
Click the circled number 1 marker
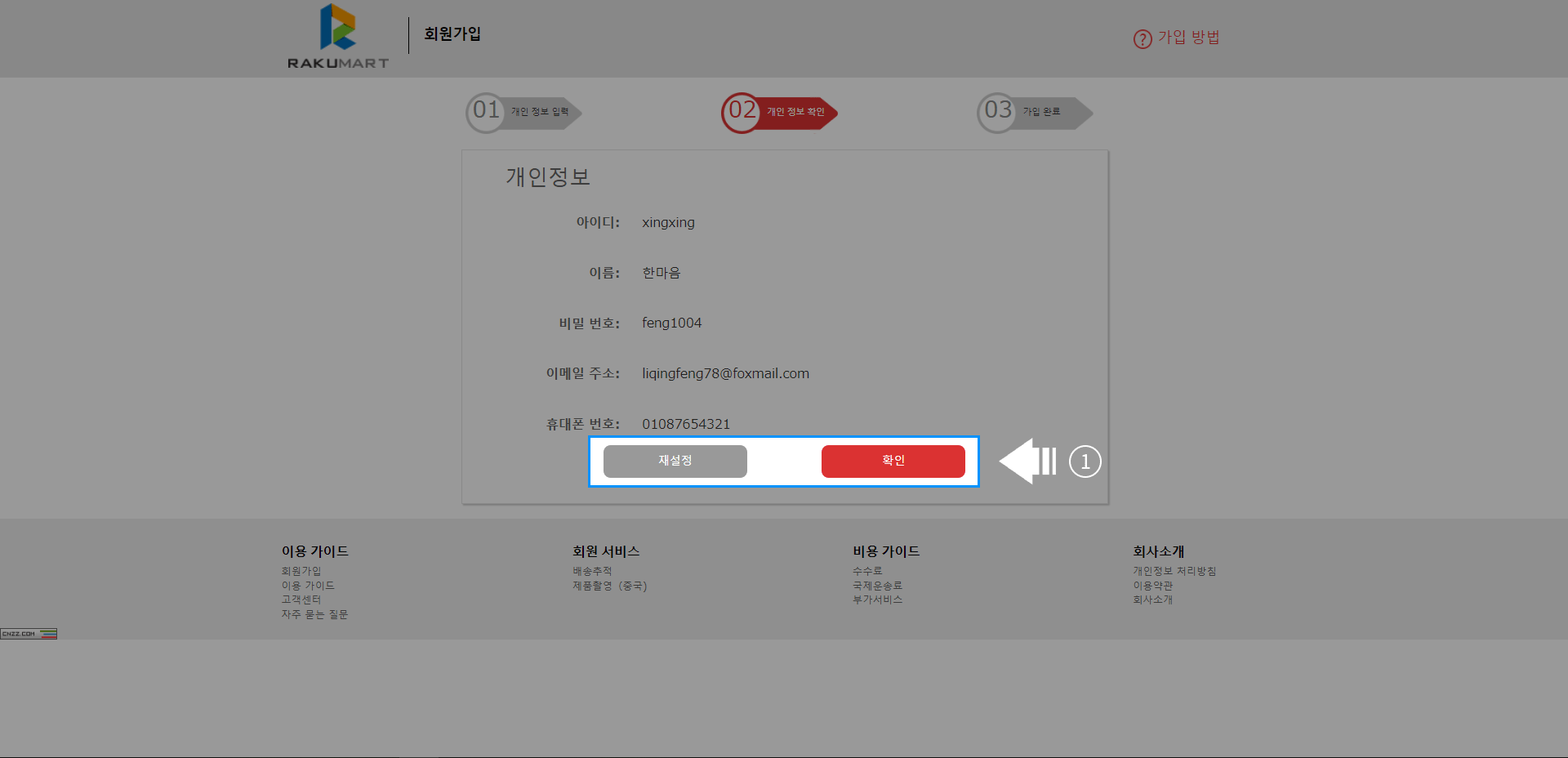[x=1085, y=461]
